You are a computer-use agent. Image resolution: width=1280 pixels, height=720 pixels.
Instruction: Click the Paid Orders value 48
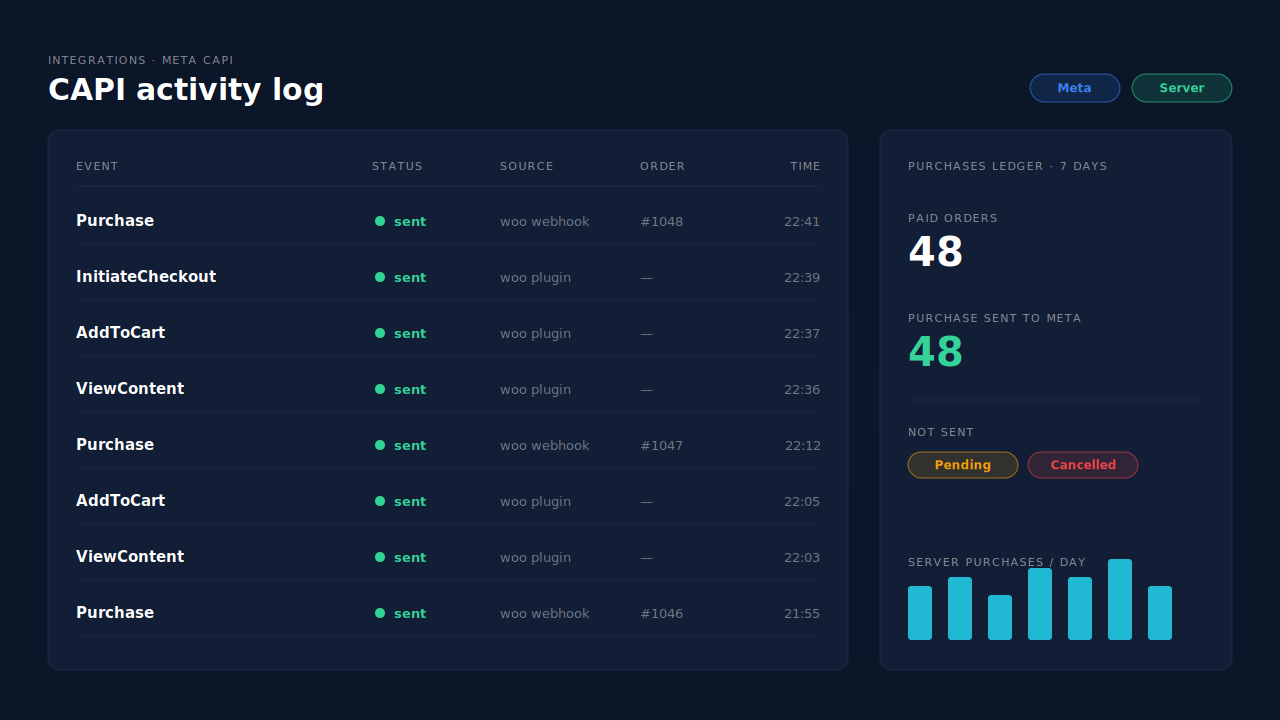click(x=935, y=252)
